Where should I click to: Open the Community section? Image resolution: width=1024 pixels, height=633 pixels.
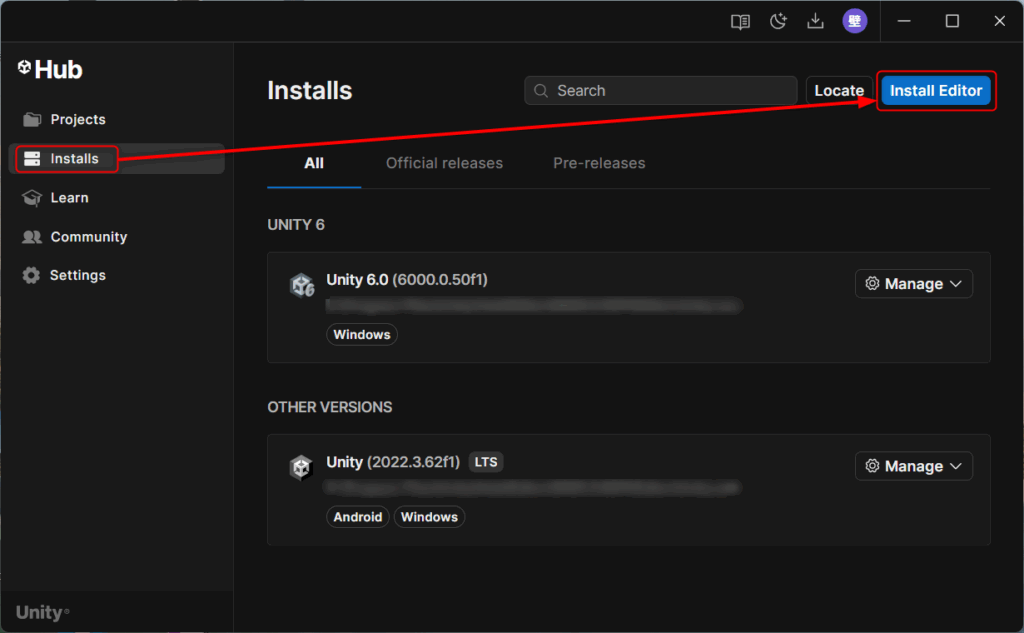click(x=117, y=236)
